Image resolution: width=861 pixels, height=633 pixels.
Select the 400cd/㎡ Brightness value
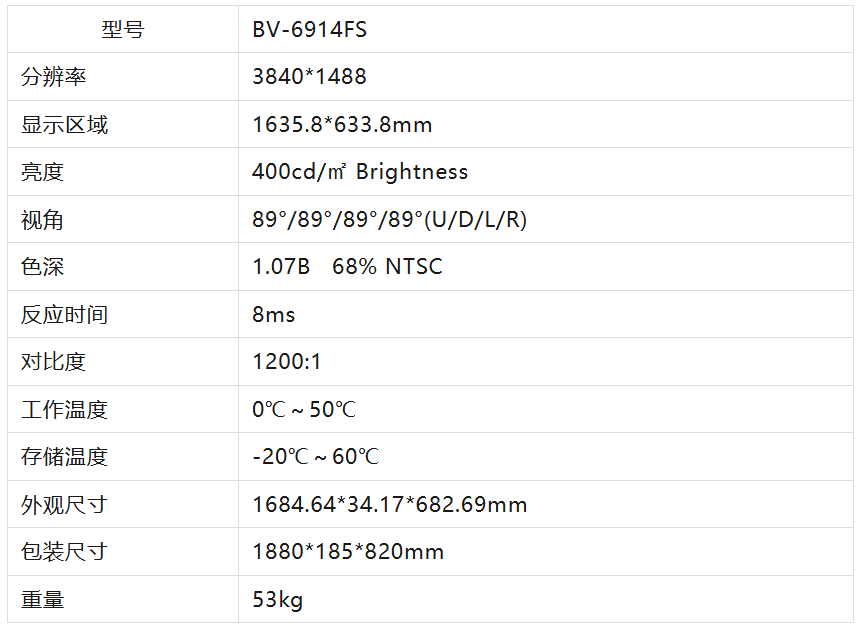pyautogui.click(x=360, y=172)
